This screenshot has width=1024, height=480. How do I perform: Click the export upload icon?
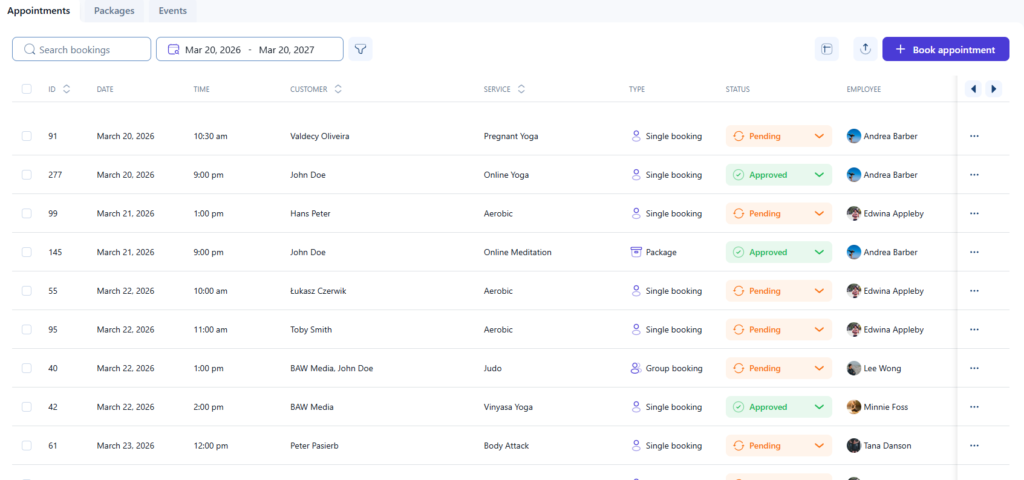point(865,49)
